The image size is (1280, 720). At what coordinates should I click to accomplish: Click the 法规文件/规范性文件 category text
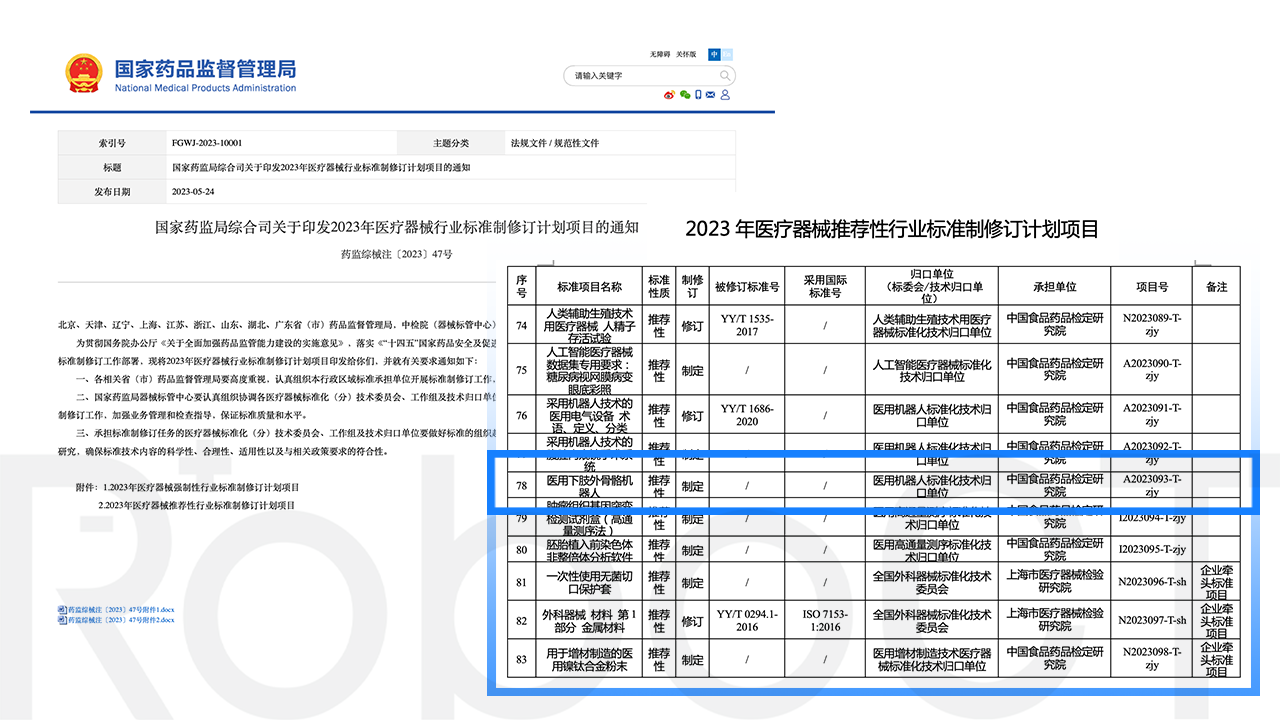click(555, 143)
